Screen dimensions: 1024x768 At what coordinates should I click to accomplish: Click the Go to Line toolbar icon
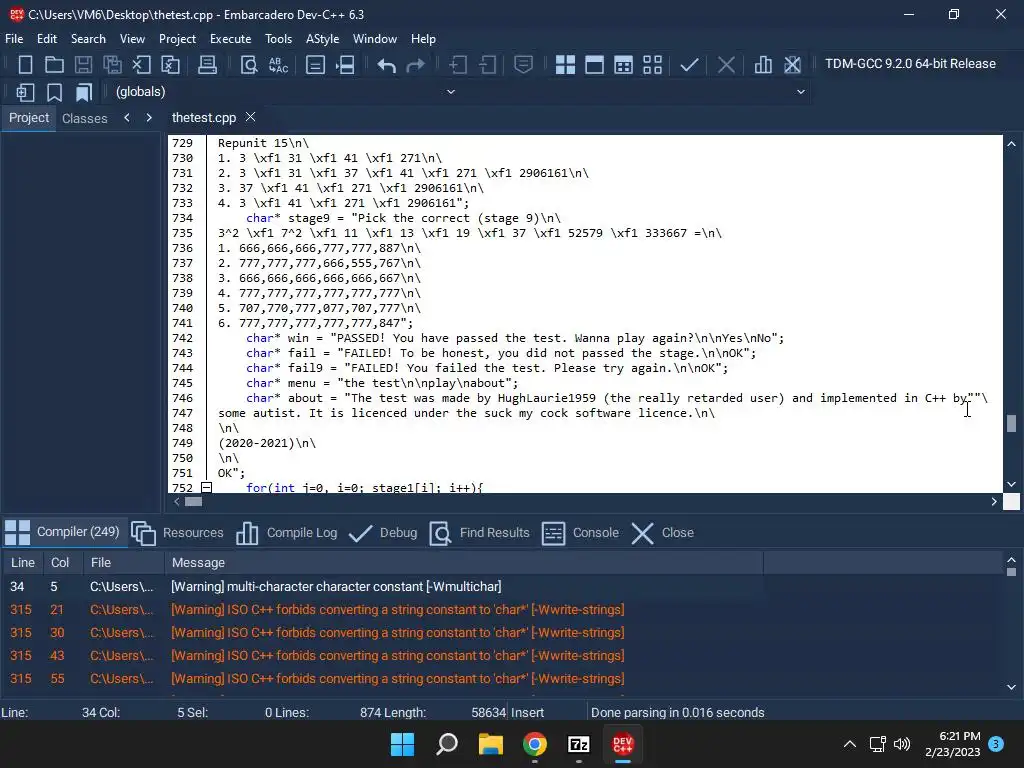pos(315,65)
